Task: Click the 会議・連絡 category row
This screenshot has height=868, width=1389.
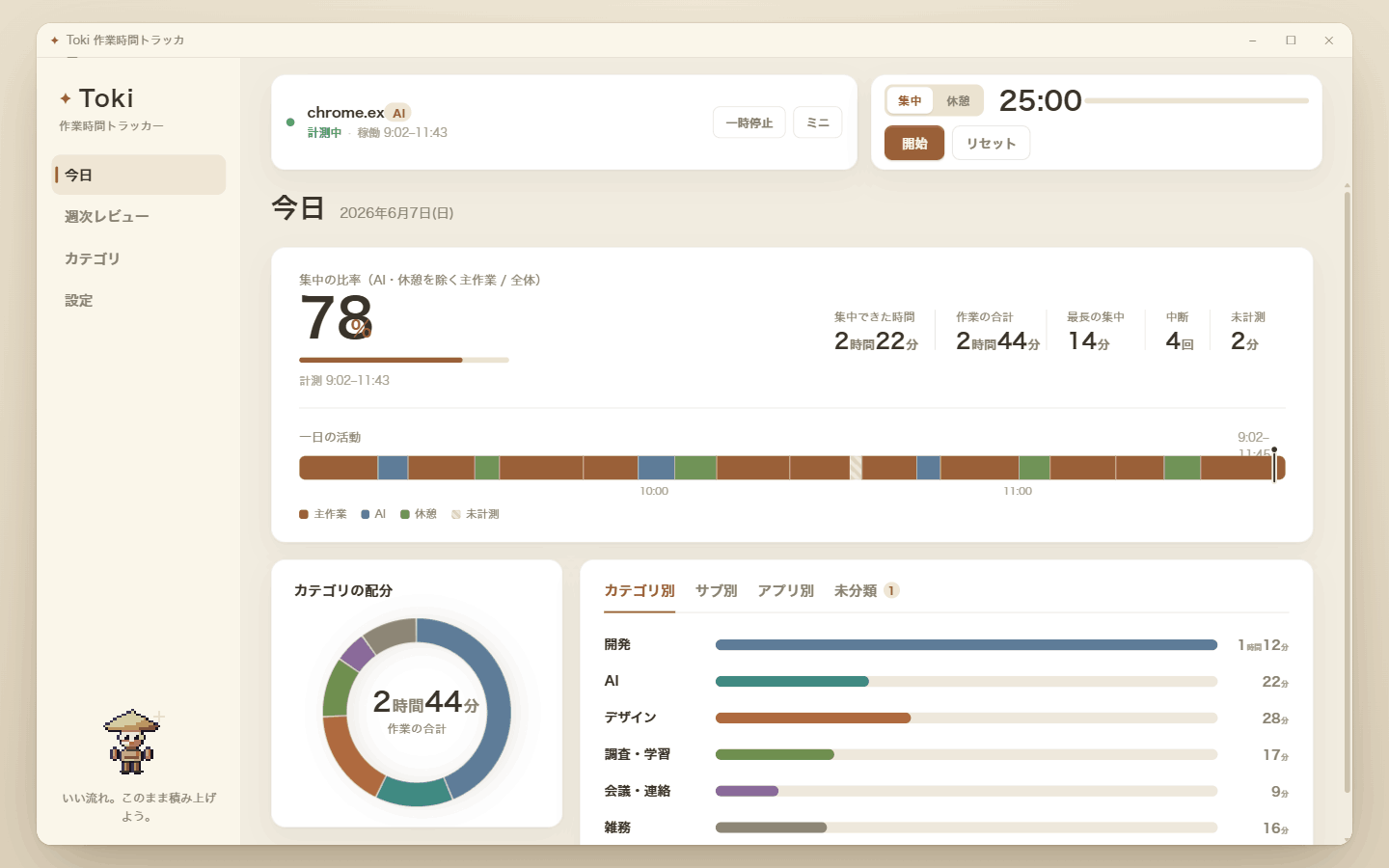Action: point(946,791)
